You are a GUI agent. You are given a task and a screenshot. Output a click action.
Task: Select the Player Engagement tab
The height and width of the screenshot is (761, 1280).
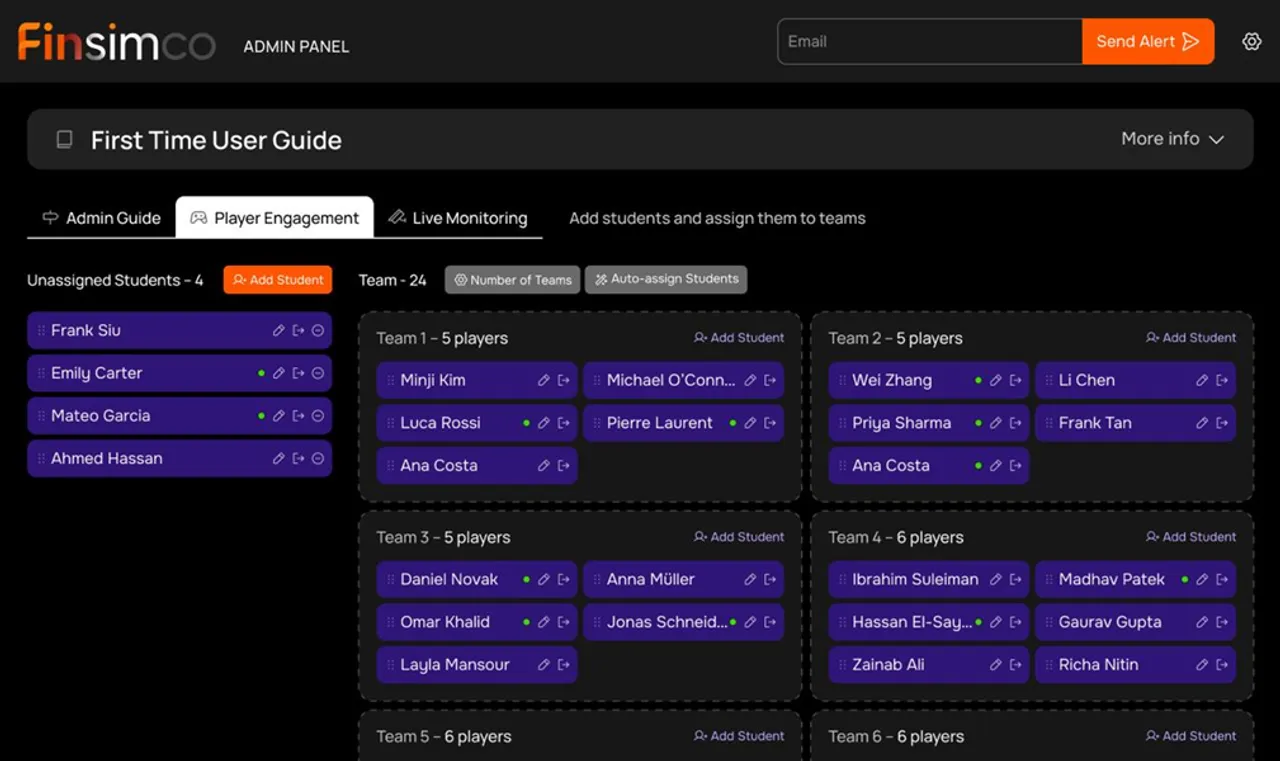pos(275,218)
